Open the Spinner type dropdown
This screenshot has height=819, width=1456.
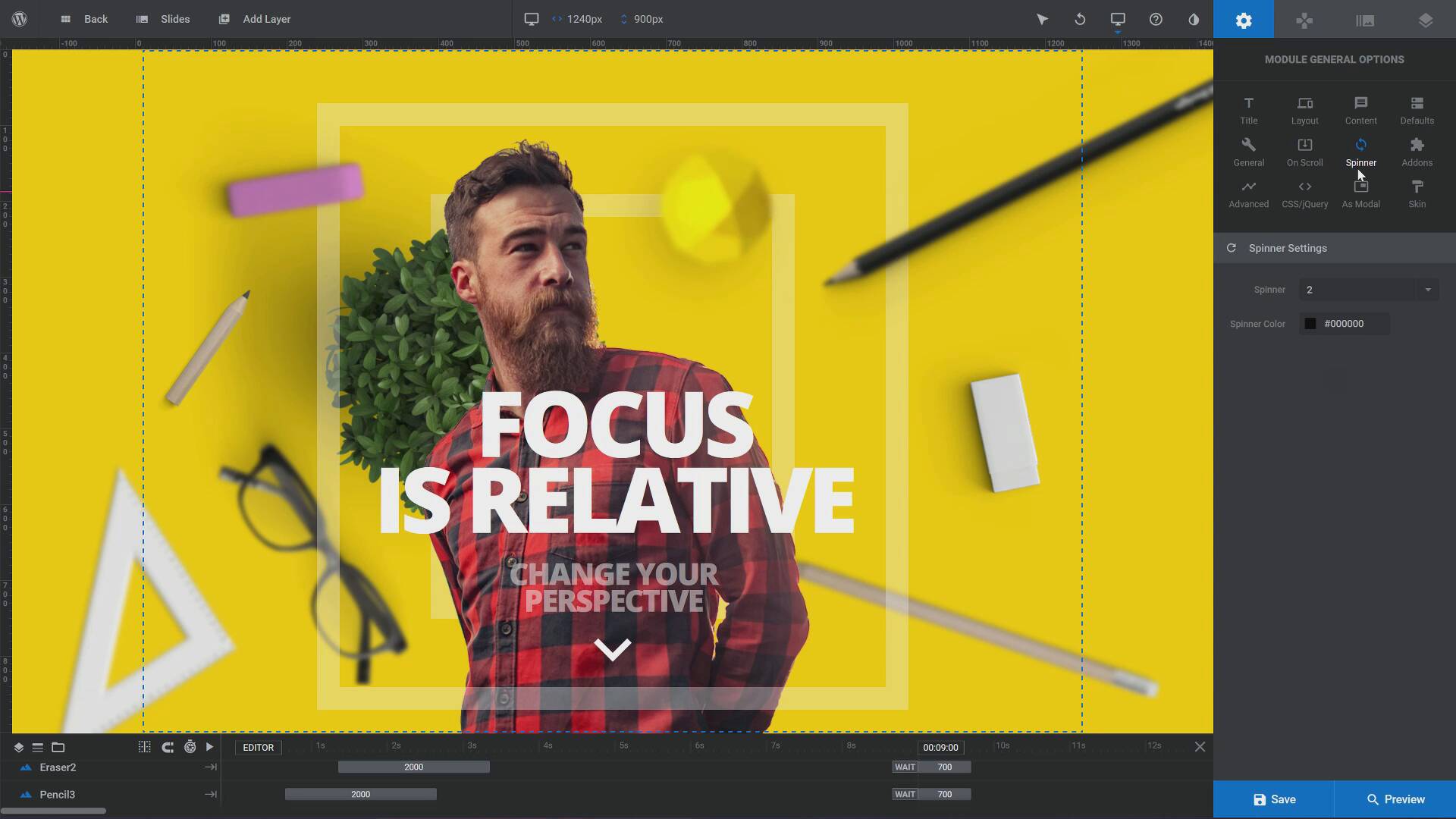pos(1368,290)
